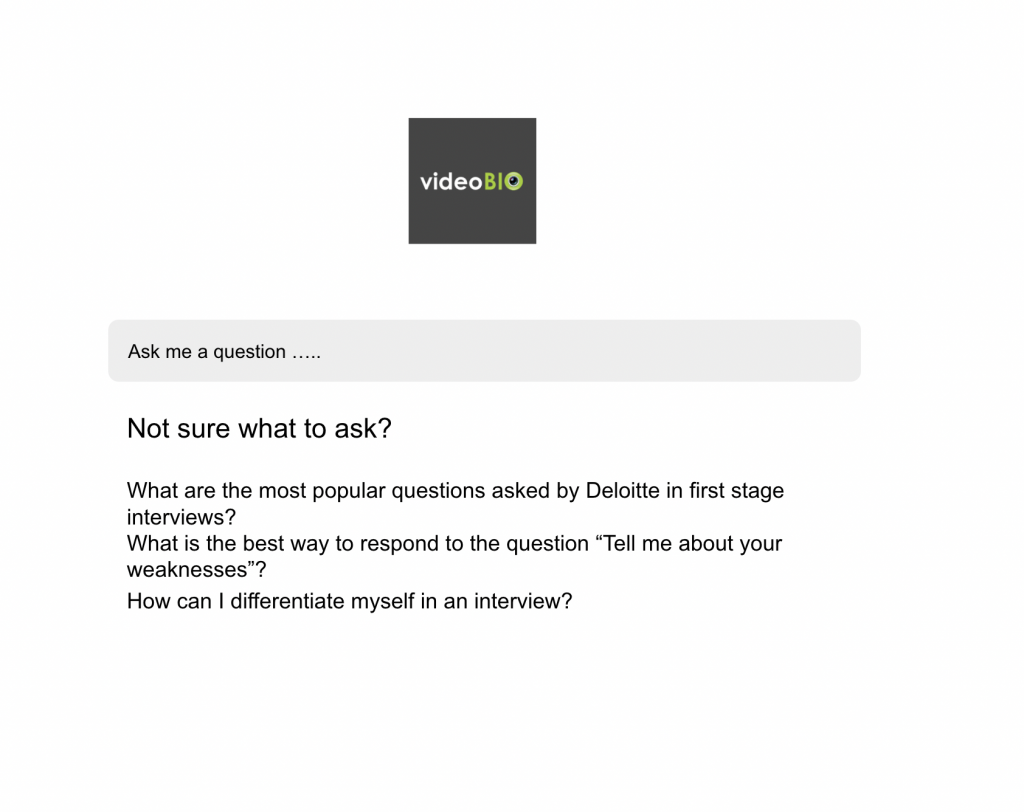Viewport: 1024px width, 812px height.
Task: Click the videoBIO logo tile
Action: tap(472, 181)
